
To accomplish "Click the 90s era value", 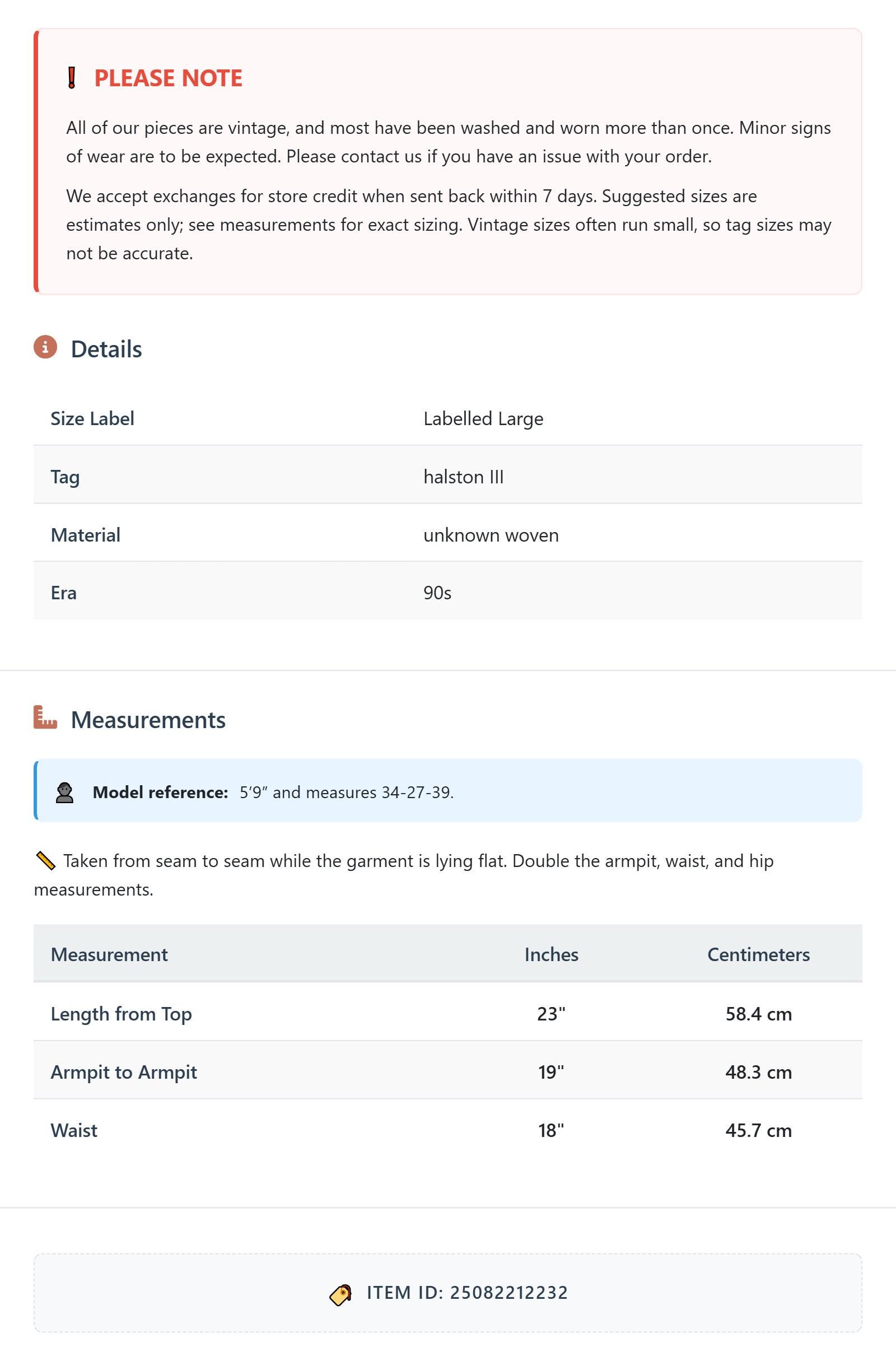I will click(437, 593).
